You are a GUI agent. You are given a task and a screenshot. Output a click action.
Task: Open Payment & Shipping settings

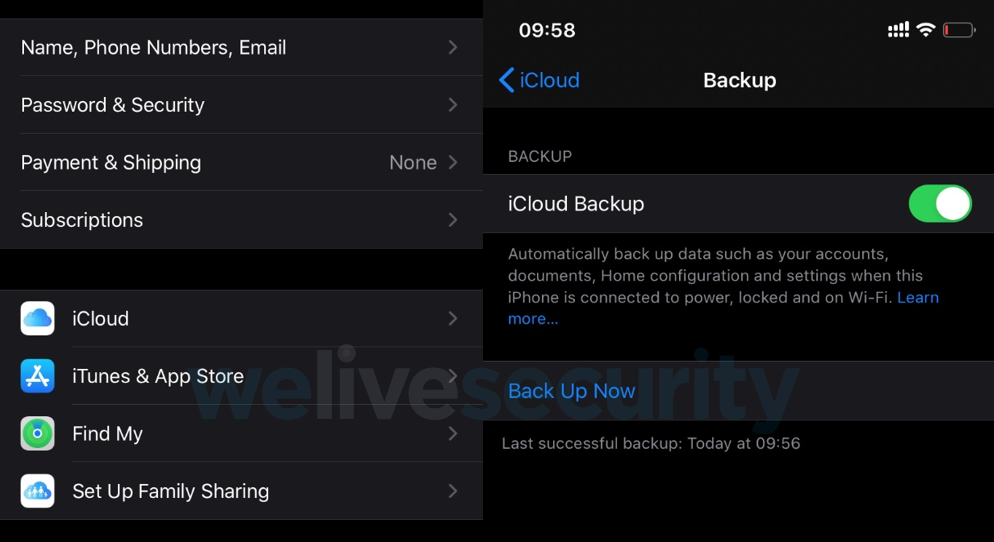pyautogui.click(x=240, y=162)
